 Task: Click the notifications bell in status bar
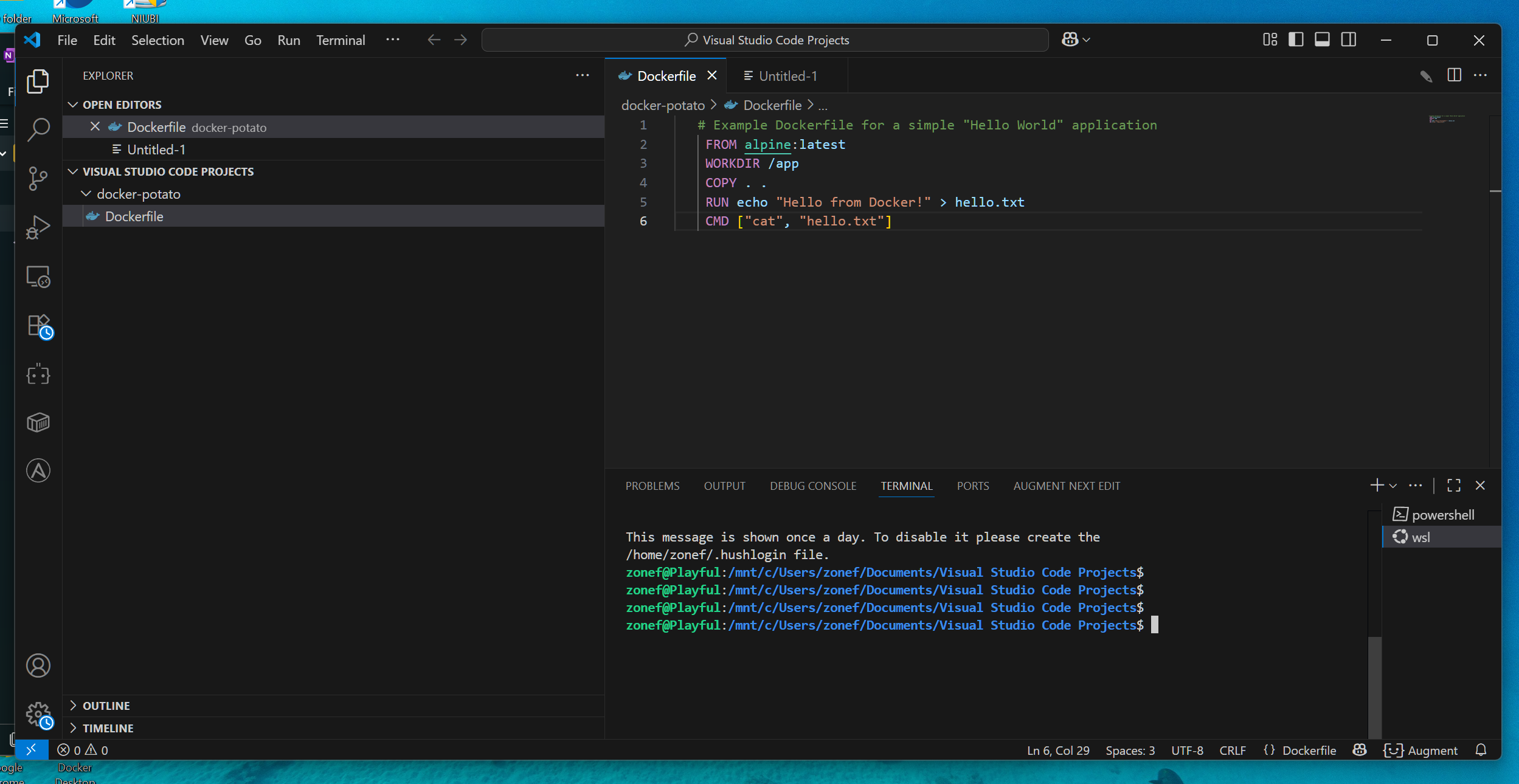click(1481, 750)
